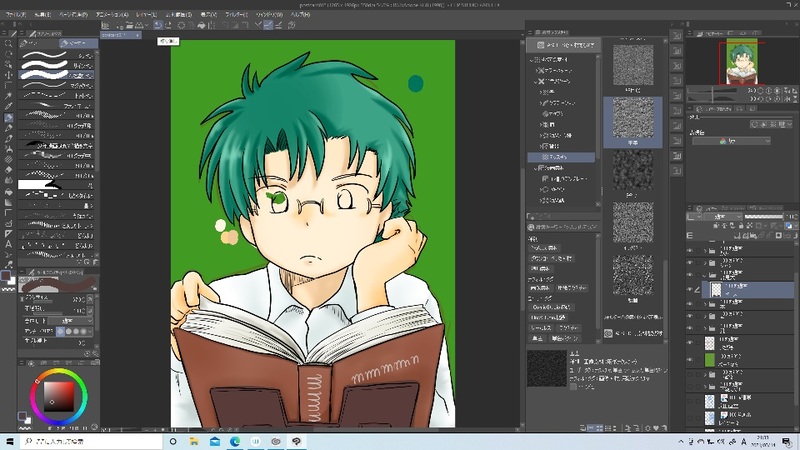Select the Airbrush tool

pyautogui.click(x=8, y=149)
